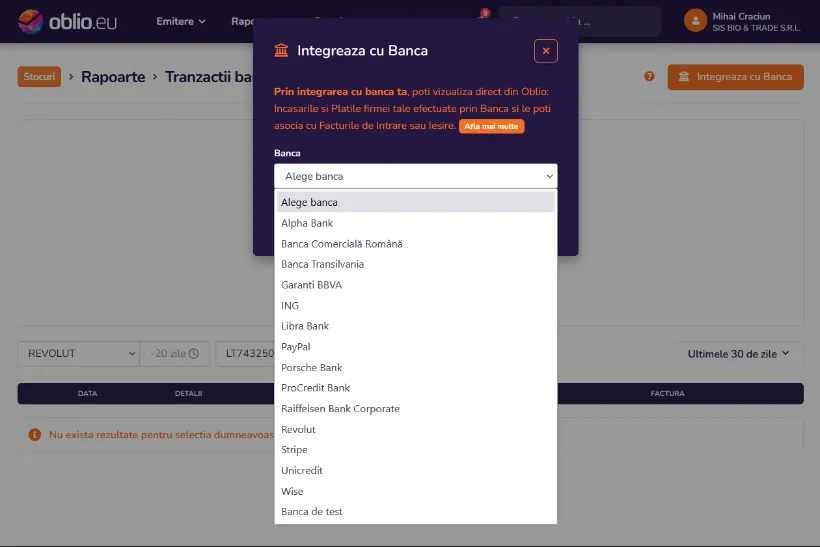Click the Rapoarte breadcrumb link
This screenshot has width=820, height=547.
[x=113, y=77]
